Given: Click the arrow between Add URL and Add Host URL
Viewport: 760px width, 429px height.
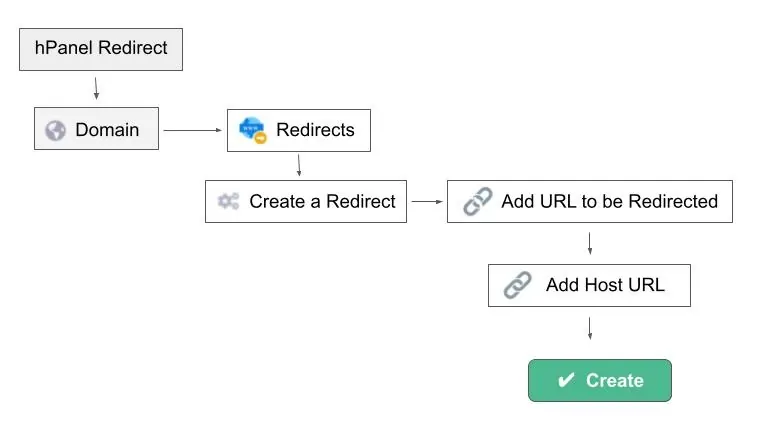Looking at the screenshot, I should tap(590, 243).
